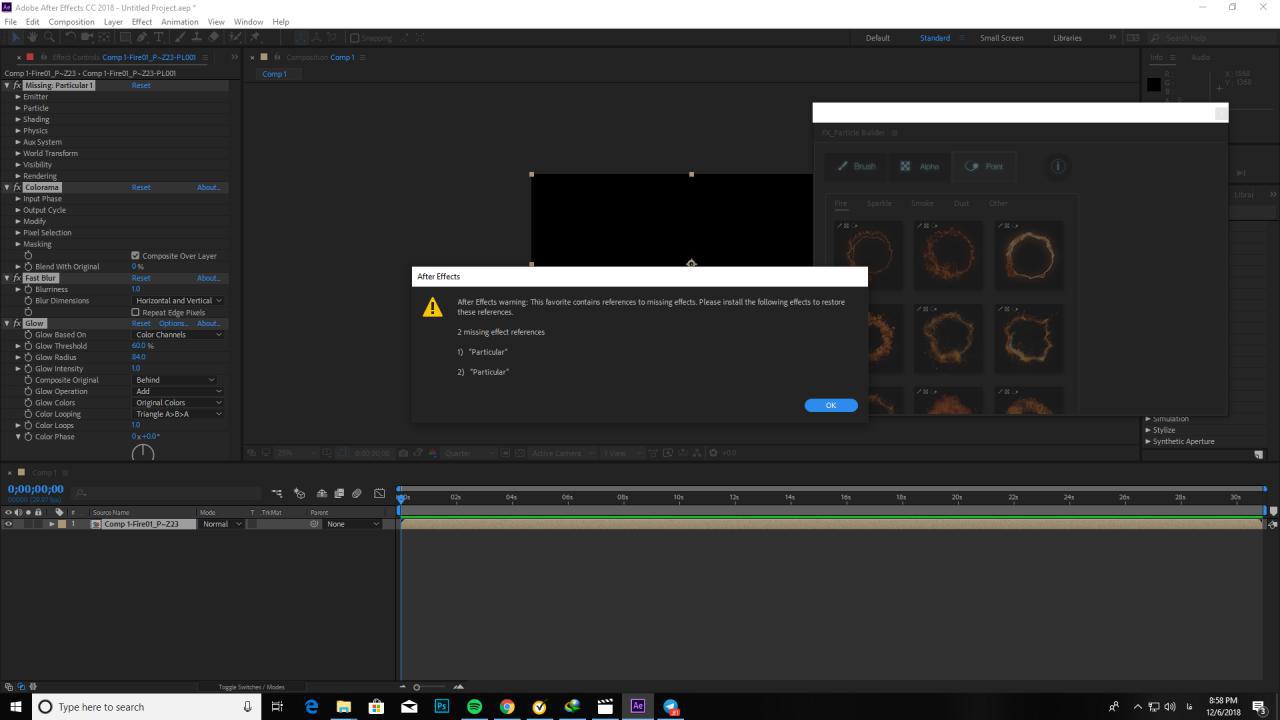The image size is (1280, 720).
Task: Select Sparkle tab in FX_Particle Builder
Action: (x=879, y=203)
